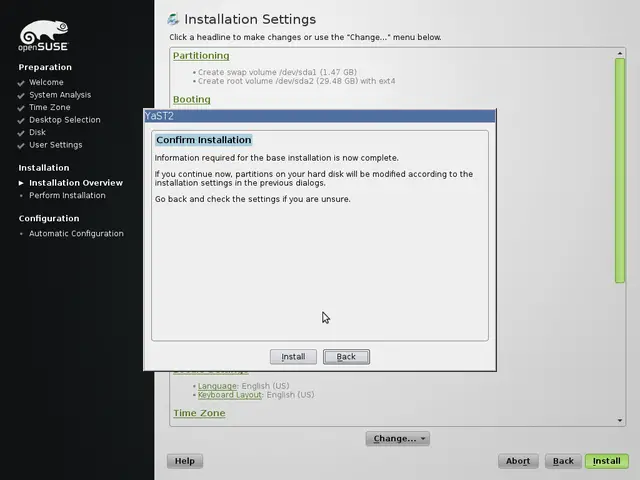Click the scrollbar up arrow
The image size is (640, 480).
tap(620, 53)
